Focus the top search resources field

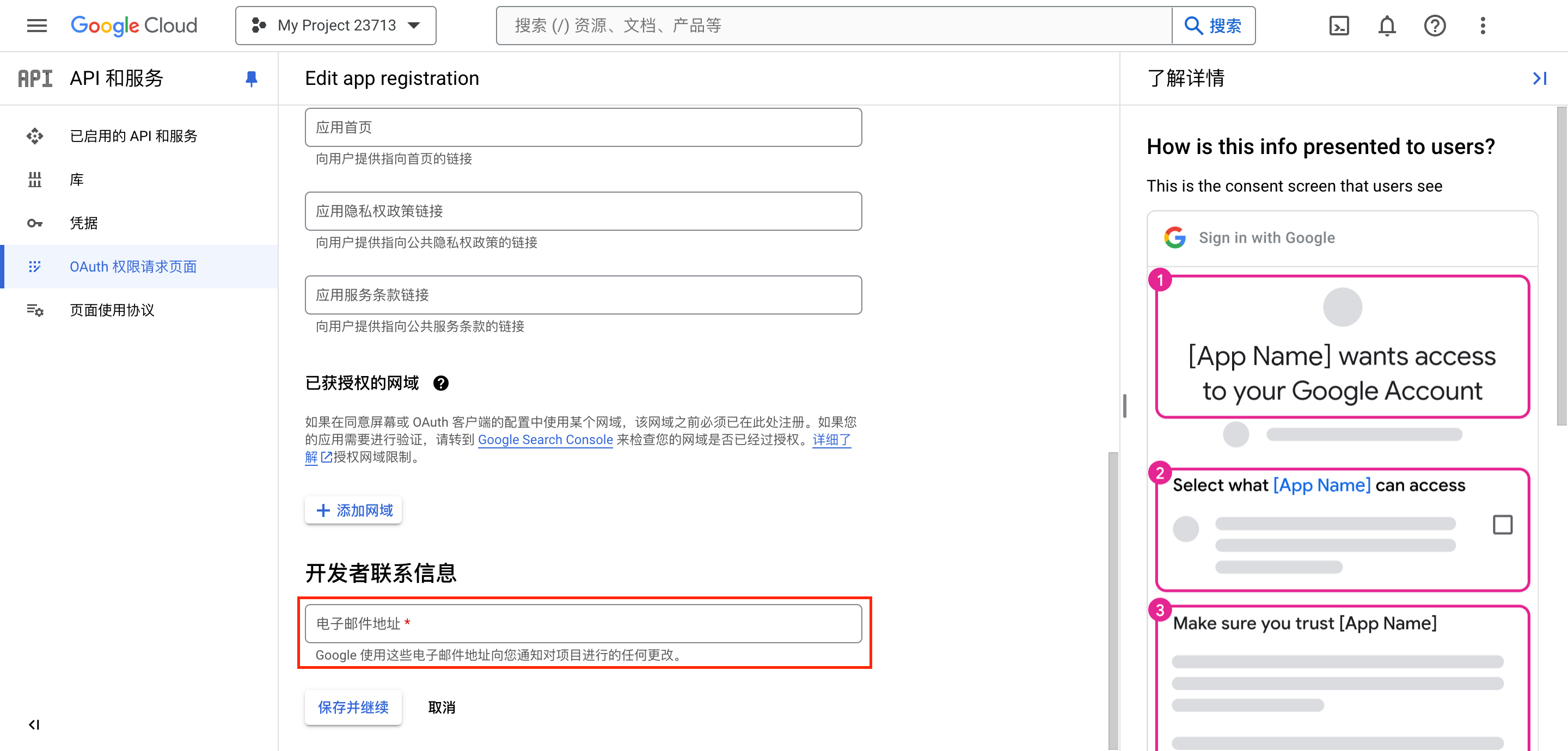pos(834,26)
